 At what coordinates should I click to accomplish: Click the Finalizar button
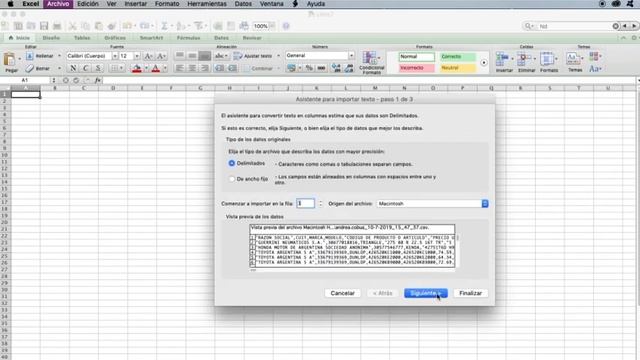click(x=470, y=293)
